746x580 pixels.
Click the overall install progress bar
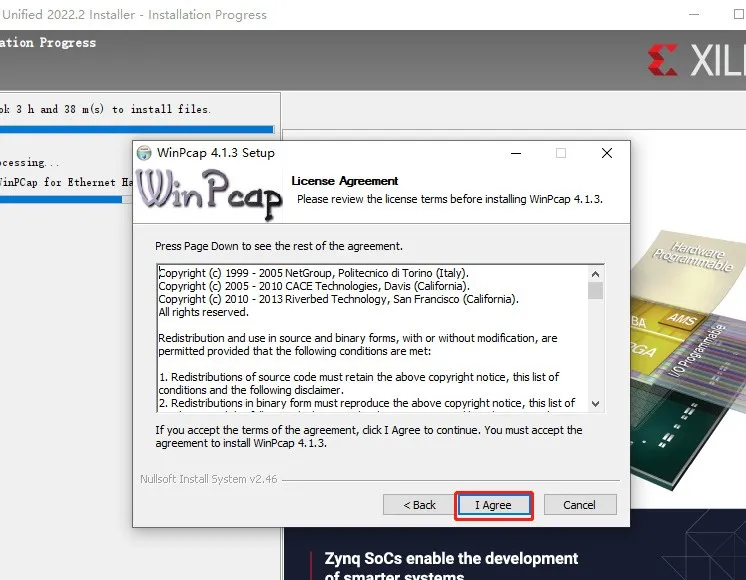pyautogui.click(x=137, y=129)
